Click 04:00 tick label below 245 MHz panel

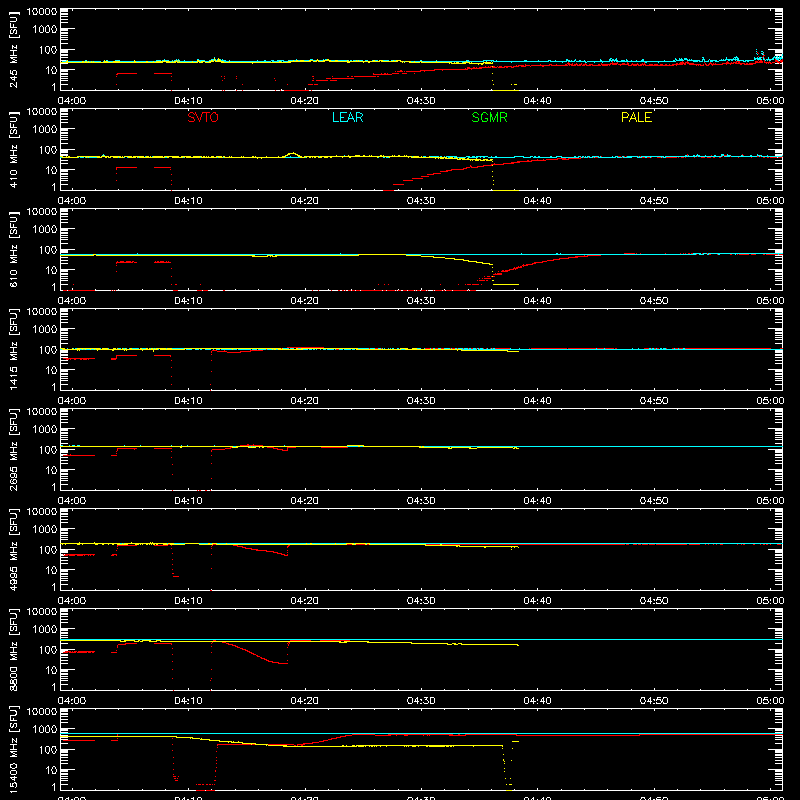point(72,101)
